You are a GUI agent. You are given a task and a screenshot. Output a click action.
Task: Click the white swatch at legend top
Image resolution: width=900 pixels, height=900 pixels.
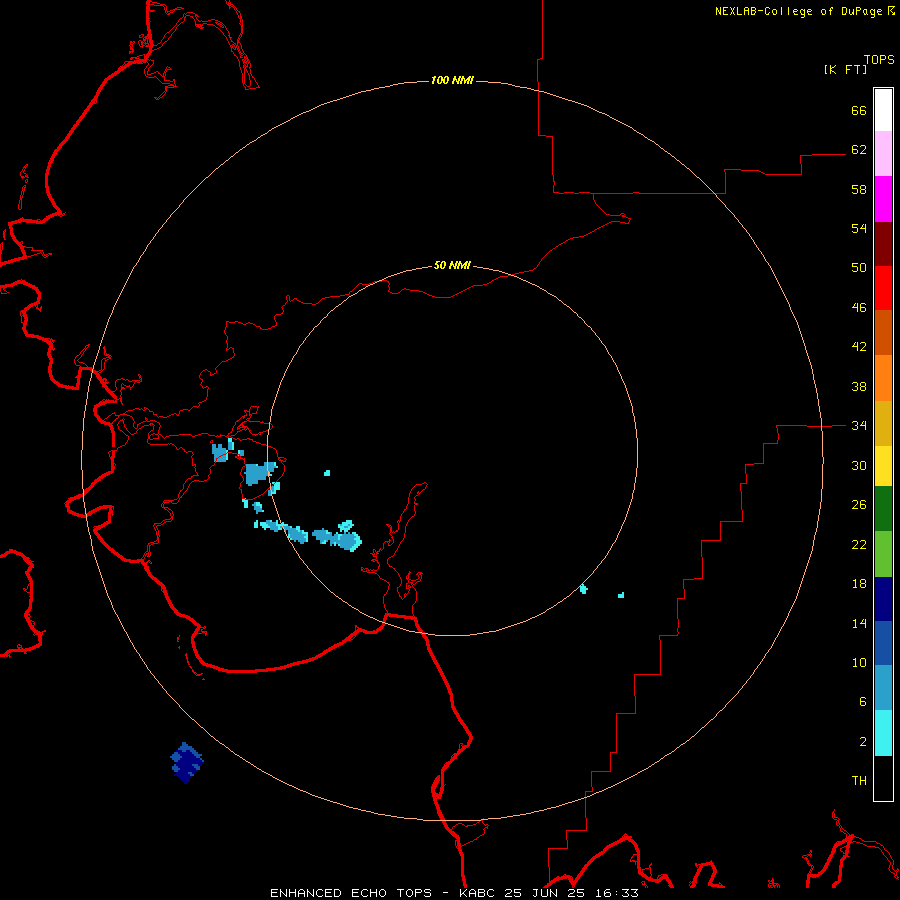coord(883,110)
